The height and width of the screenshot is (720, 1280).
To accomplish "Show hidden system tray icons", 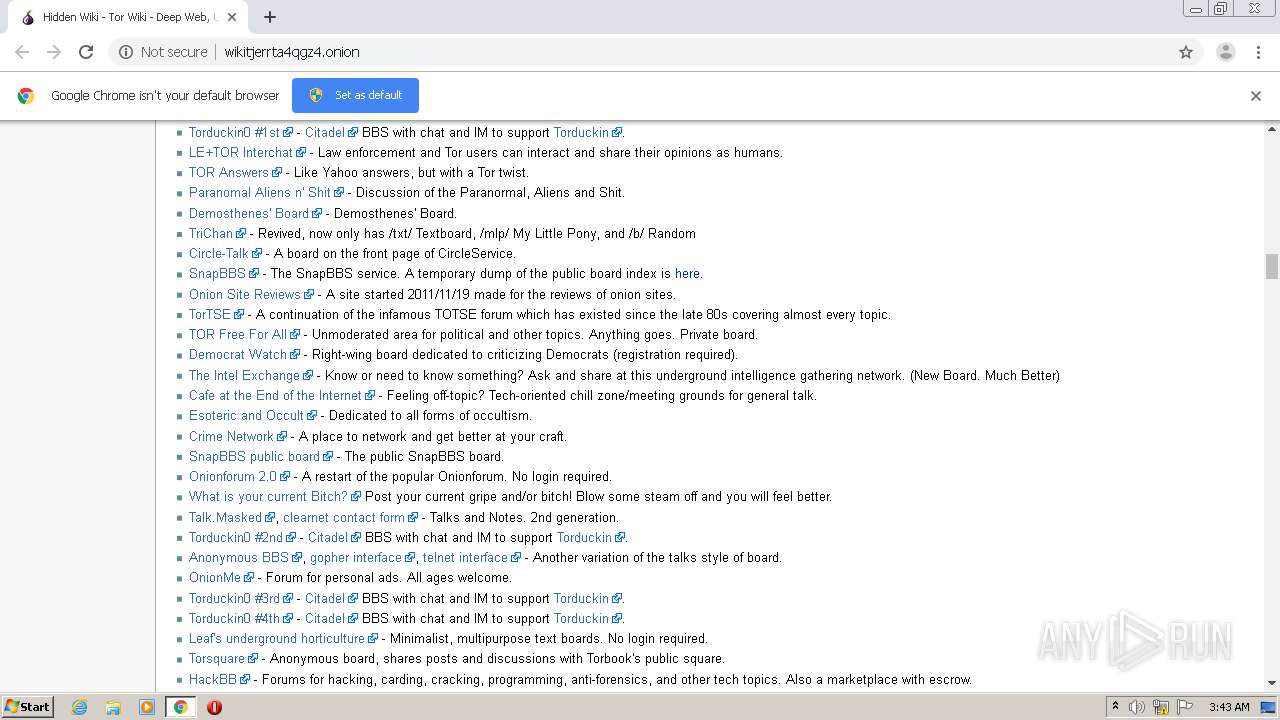I will [x=1115, y=707].
